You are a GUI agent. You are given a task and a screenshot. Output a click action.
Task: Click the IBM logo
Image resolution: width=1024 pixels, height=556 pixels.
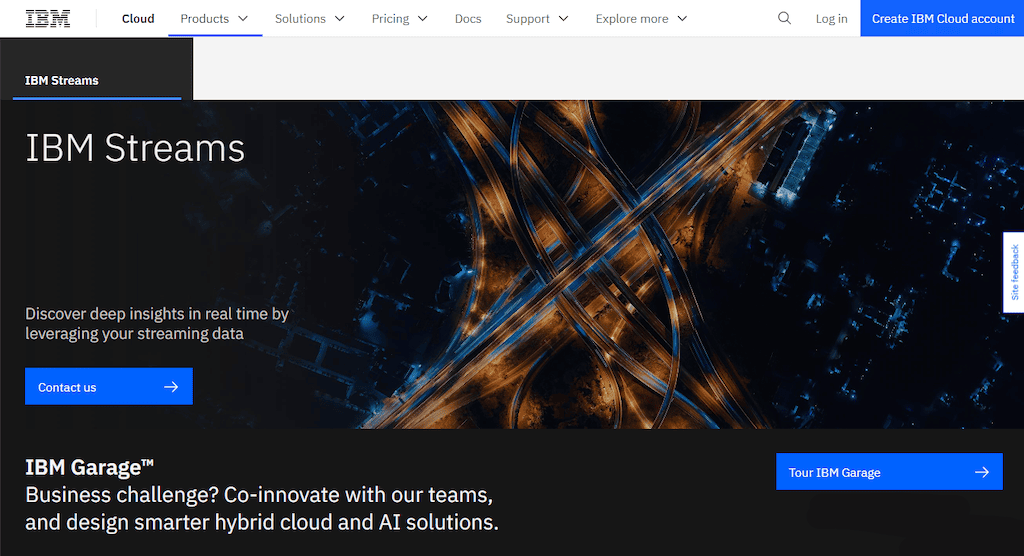(x=48, y=18)
